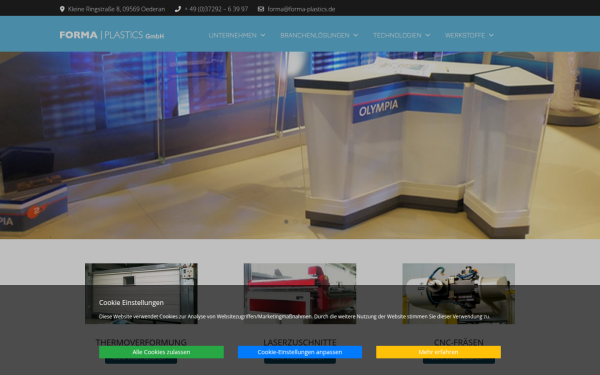600x375 pixels.
Task: Expand the Technologien chevron arrow
Action: tap(428, 35)
